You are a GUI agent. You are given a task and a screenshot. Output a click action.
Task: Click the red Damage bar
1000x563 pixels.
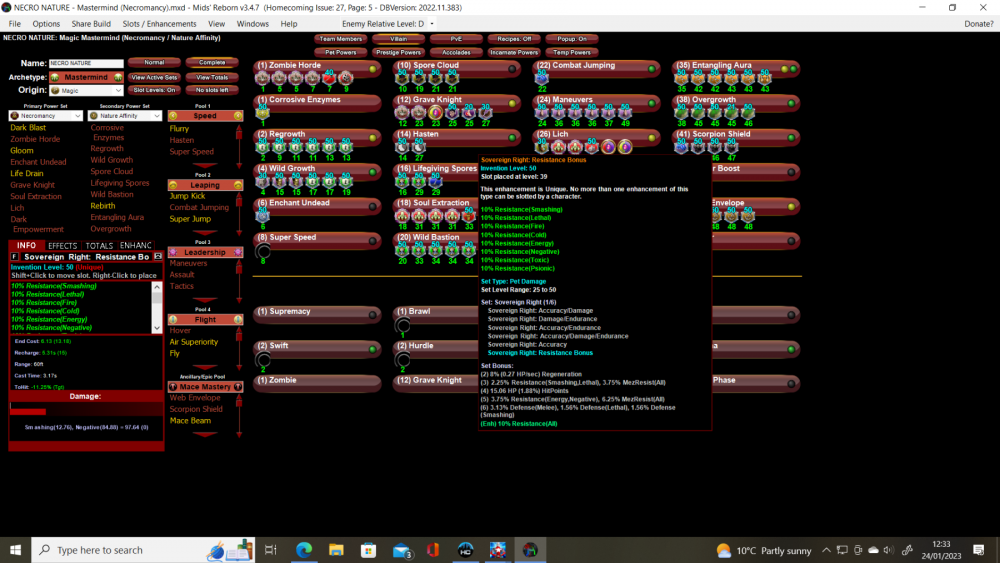[x=28, y=412]
